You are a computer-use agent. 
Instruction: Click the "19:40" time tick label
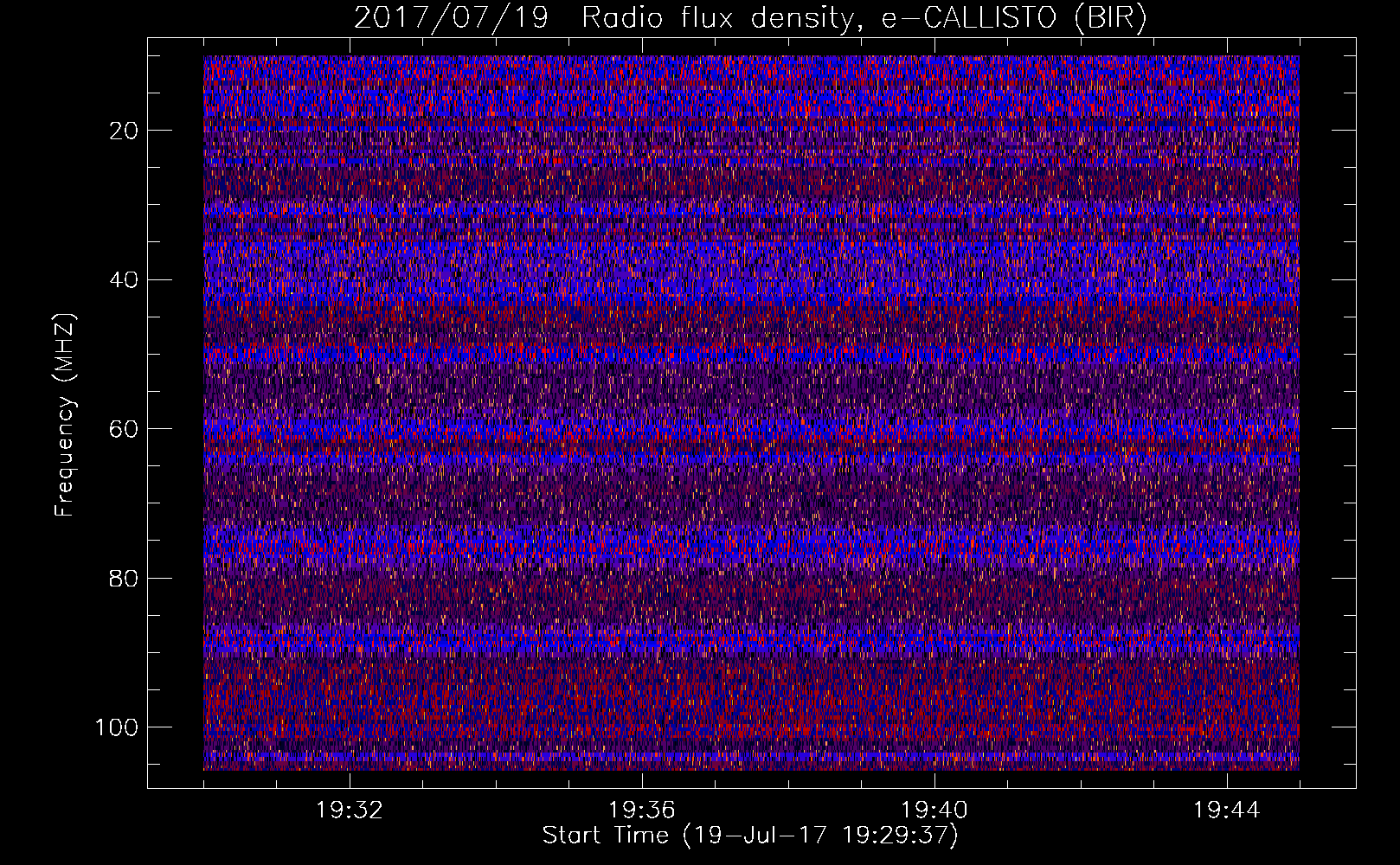coord(934,811)
